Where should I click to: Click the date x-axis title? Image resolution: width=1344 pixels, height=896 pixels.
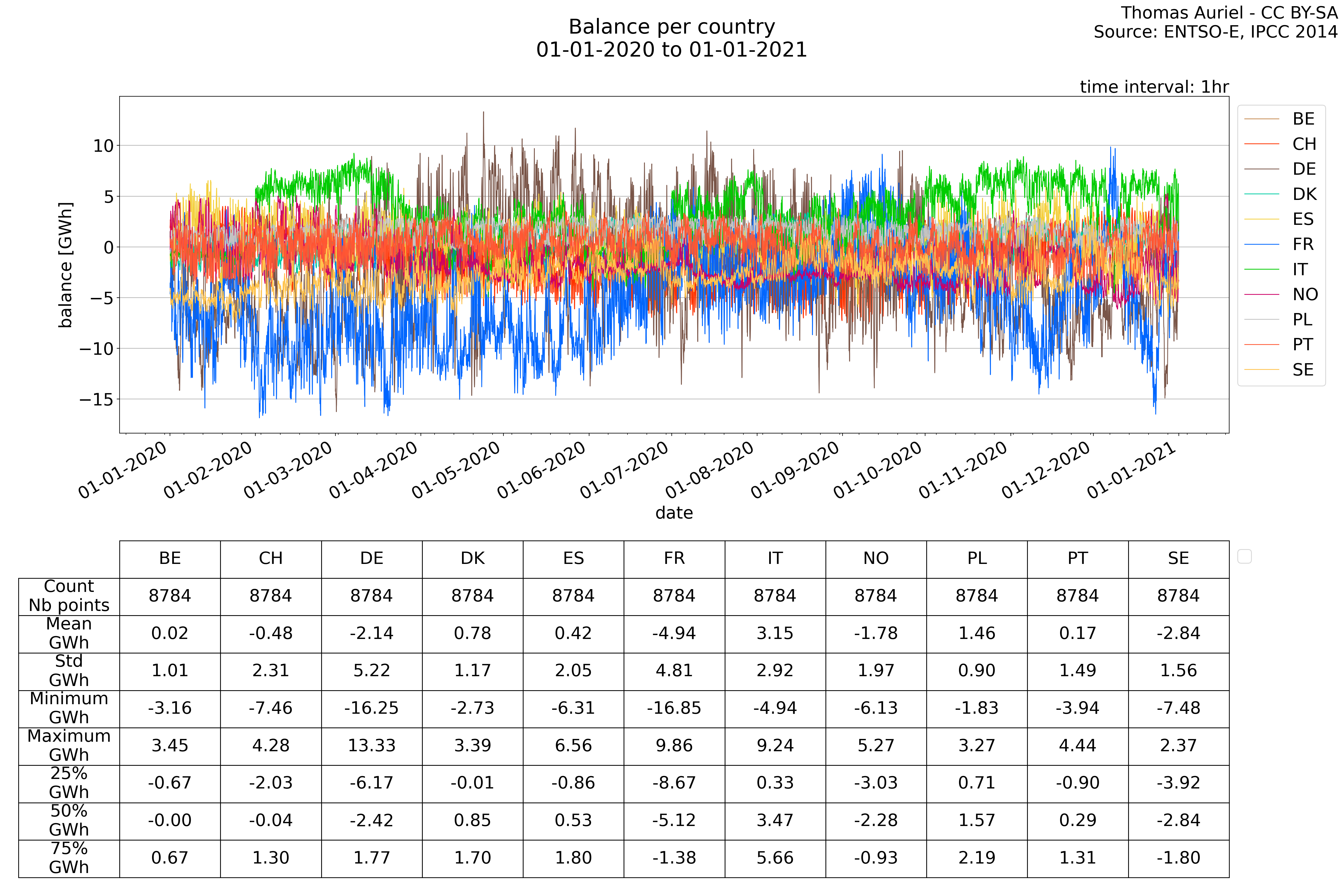(674, 513)
